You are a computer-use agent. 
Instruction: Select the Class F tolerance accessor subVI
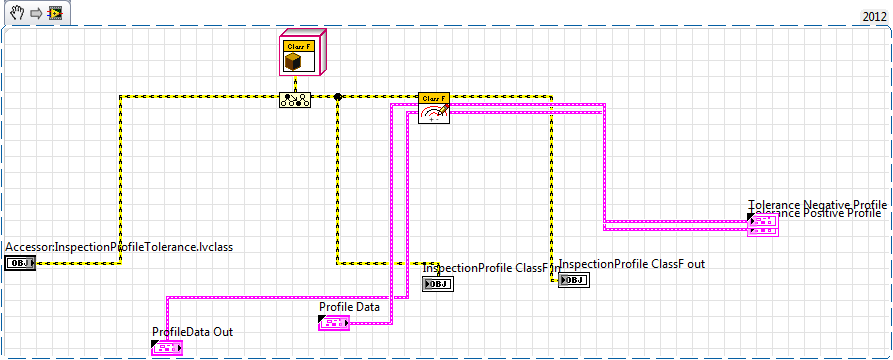(x=434, y=108)
